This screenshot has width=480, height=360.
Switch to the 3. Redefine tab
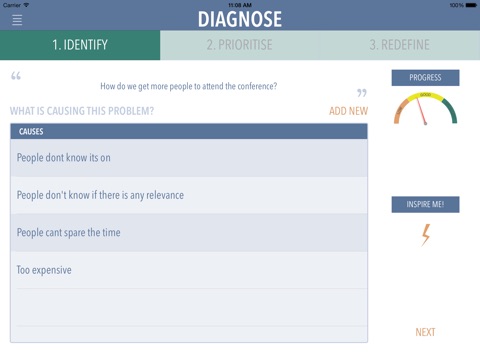(400, 45)
